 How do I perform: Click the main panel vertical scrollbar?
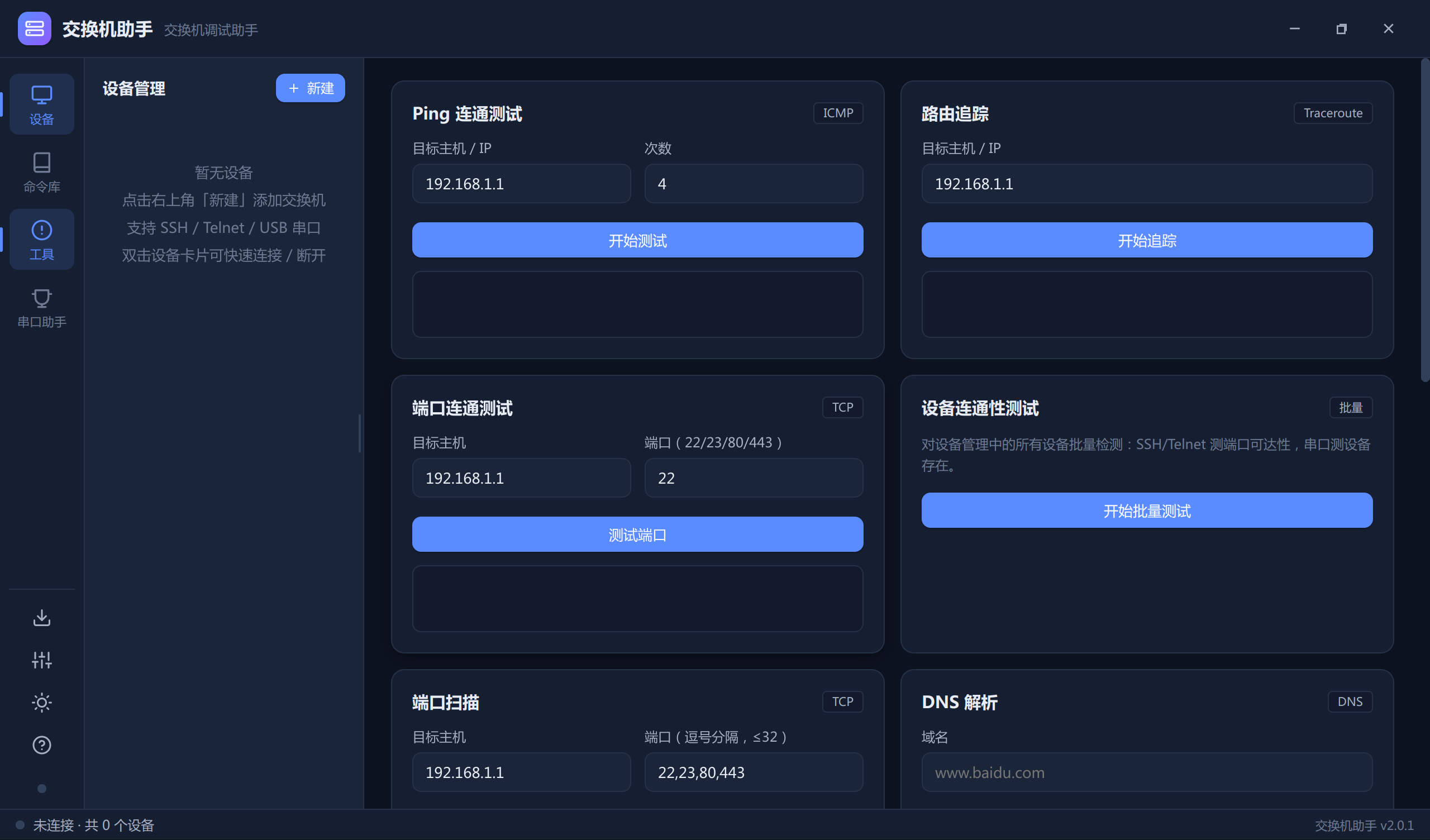click(1425, 220)
